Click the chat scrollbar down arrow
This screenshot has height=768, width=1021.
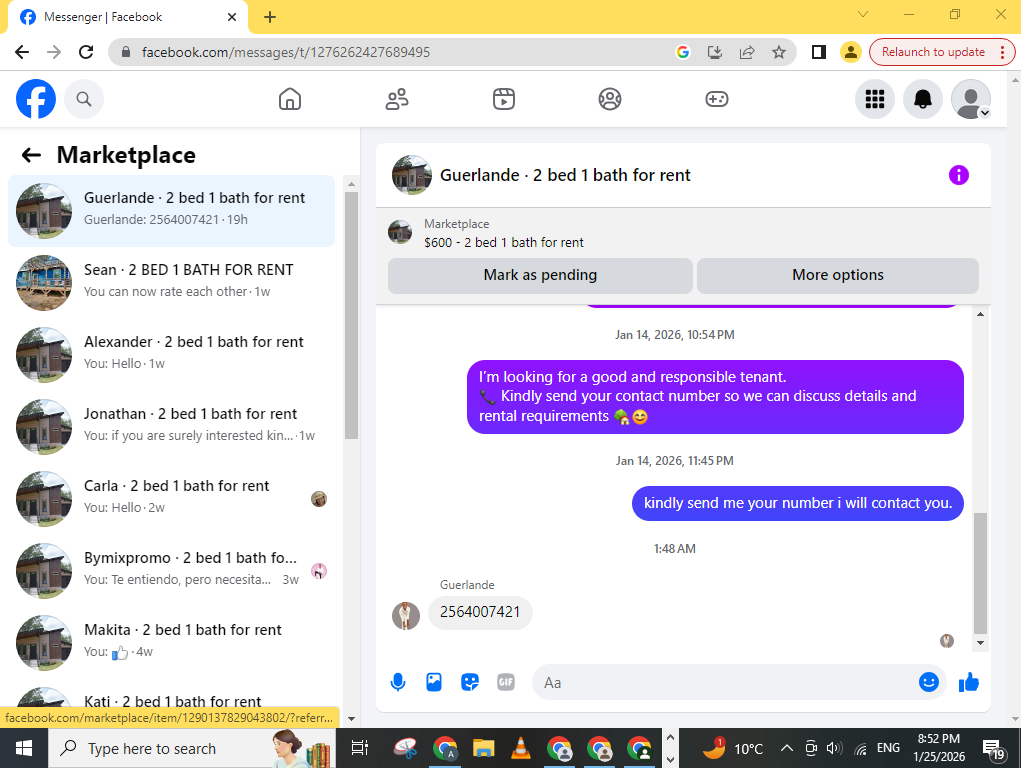tap(980, 643)
